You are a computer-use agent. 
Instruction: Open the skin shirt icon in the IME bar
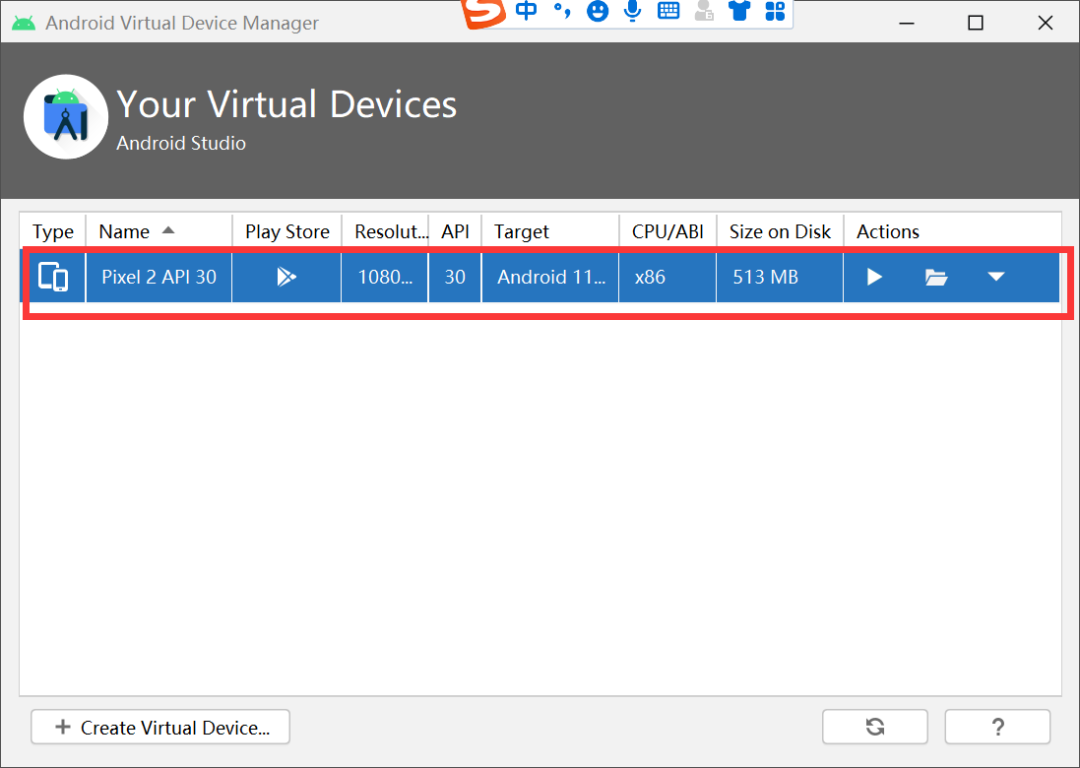[739, 10]
